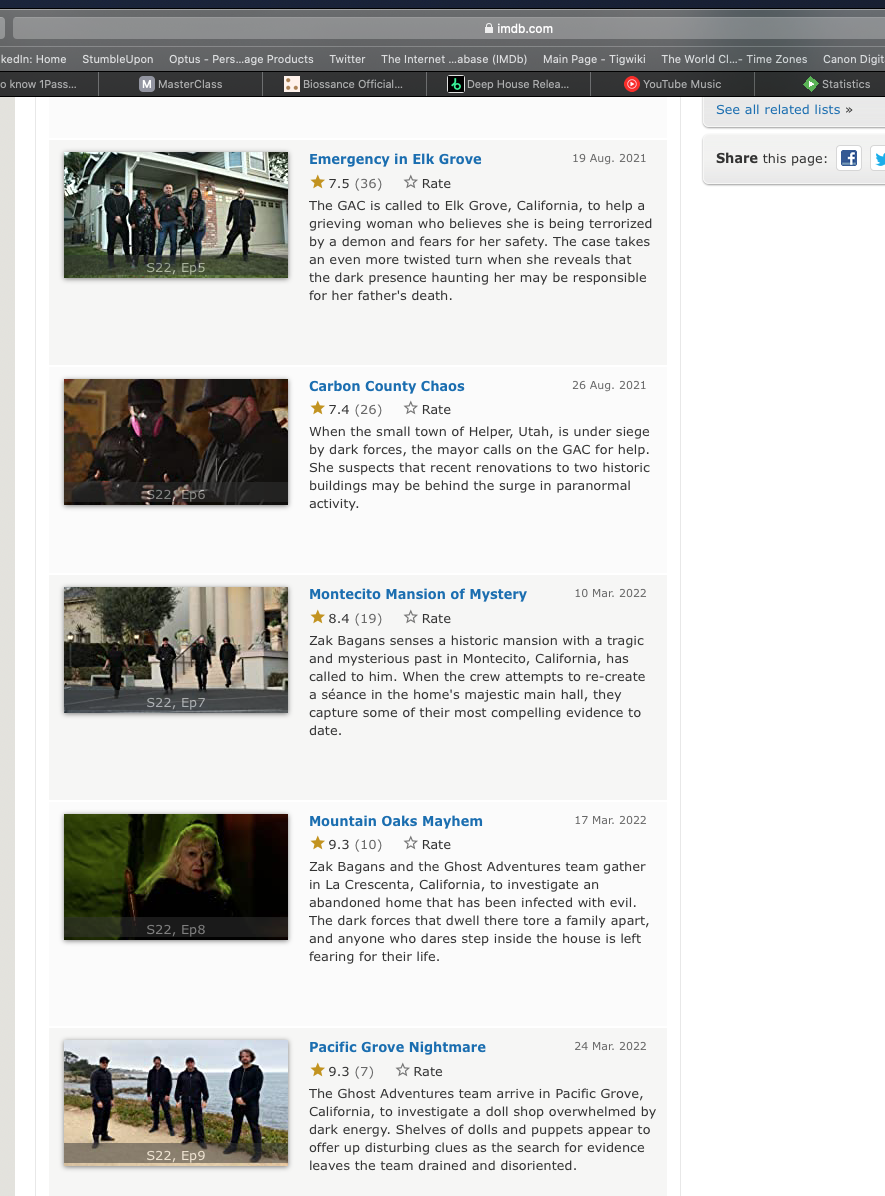This screenshot has height=1196, width=885.
Task: Open Carbon County Chaos episode link
Action: click(387, 386)
